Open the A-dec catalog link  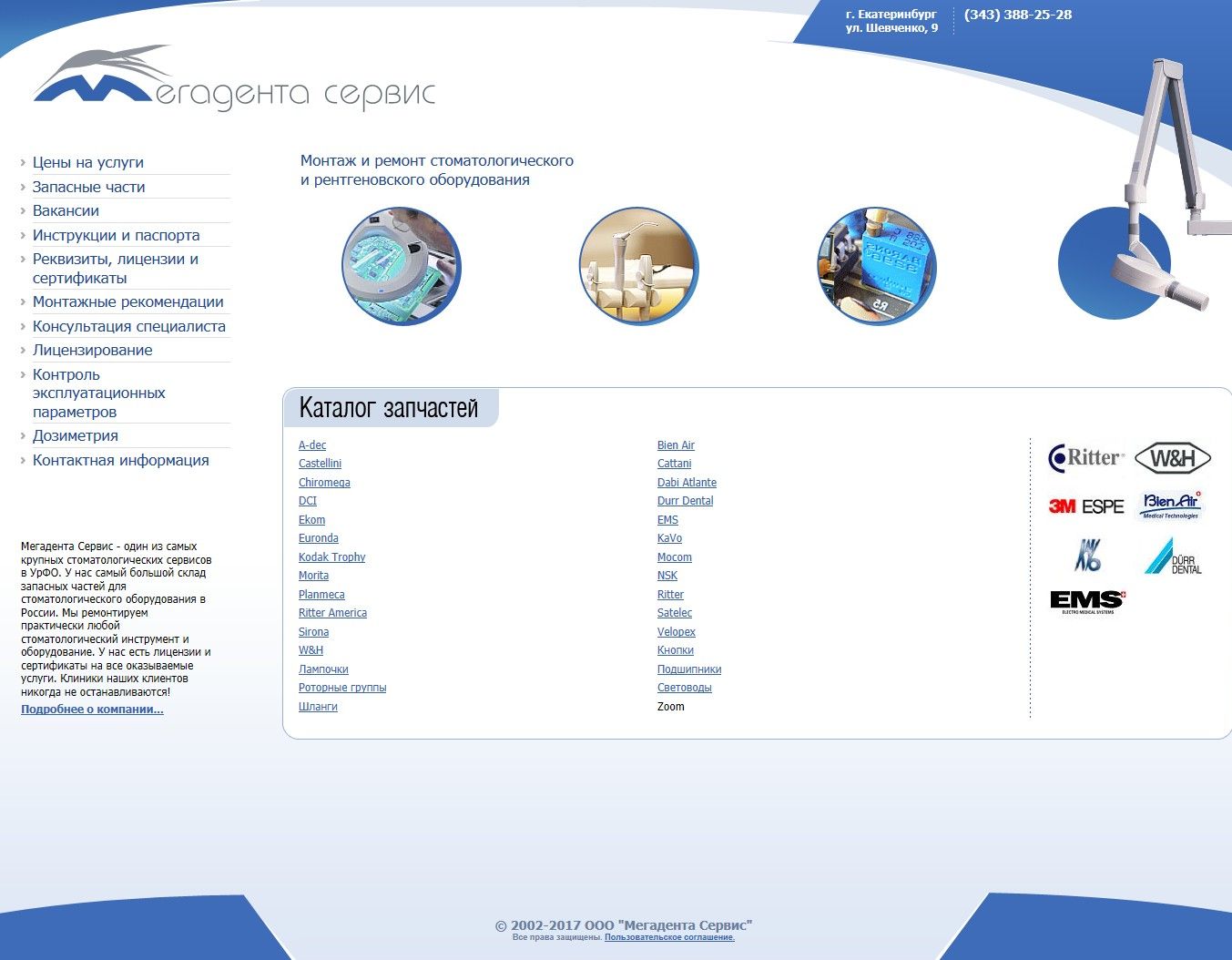(x=312, y=445)
